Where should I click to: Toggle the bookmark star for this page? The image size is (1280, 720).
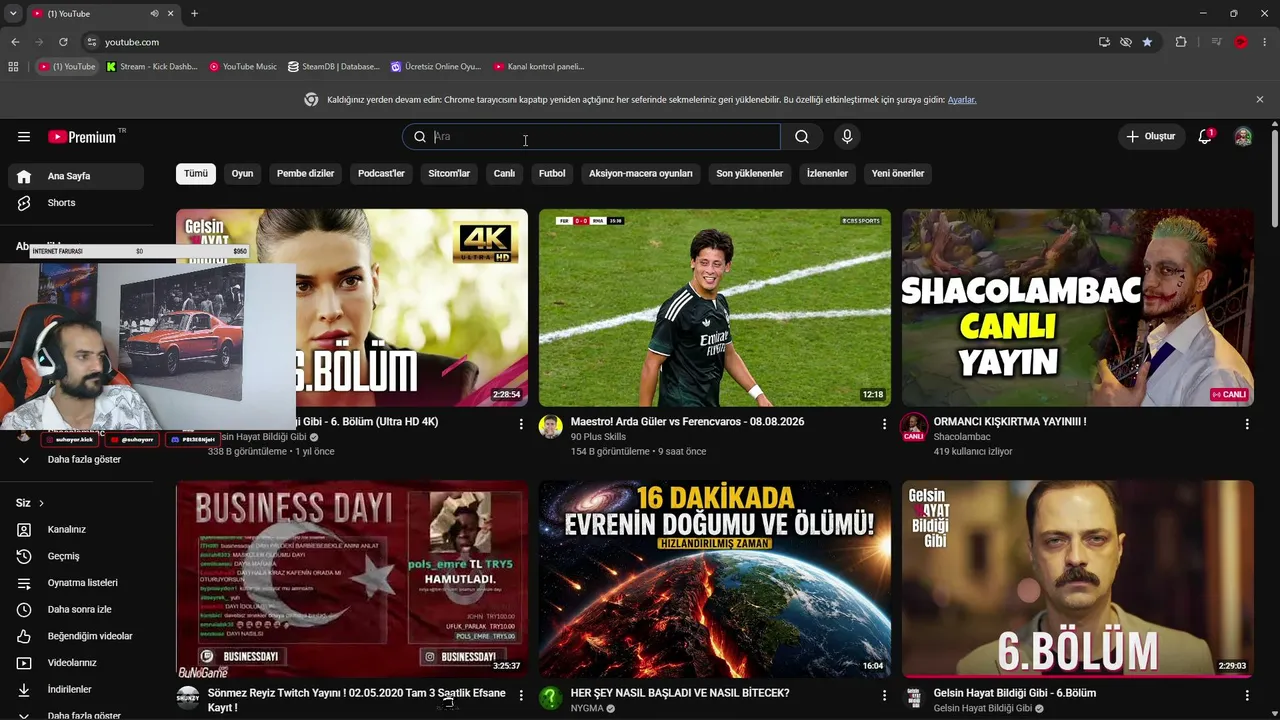click(x=1147, y=42)
